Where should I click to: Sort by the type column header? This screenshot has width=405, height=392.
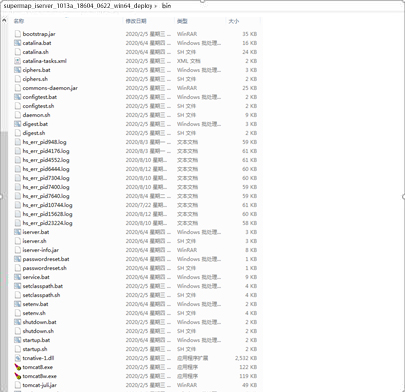(x=182, y=21)
